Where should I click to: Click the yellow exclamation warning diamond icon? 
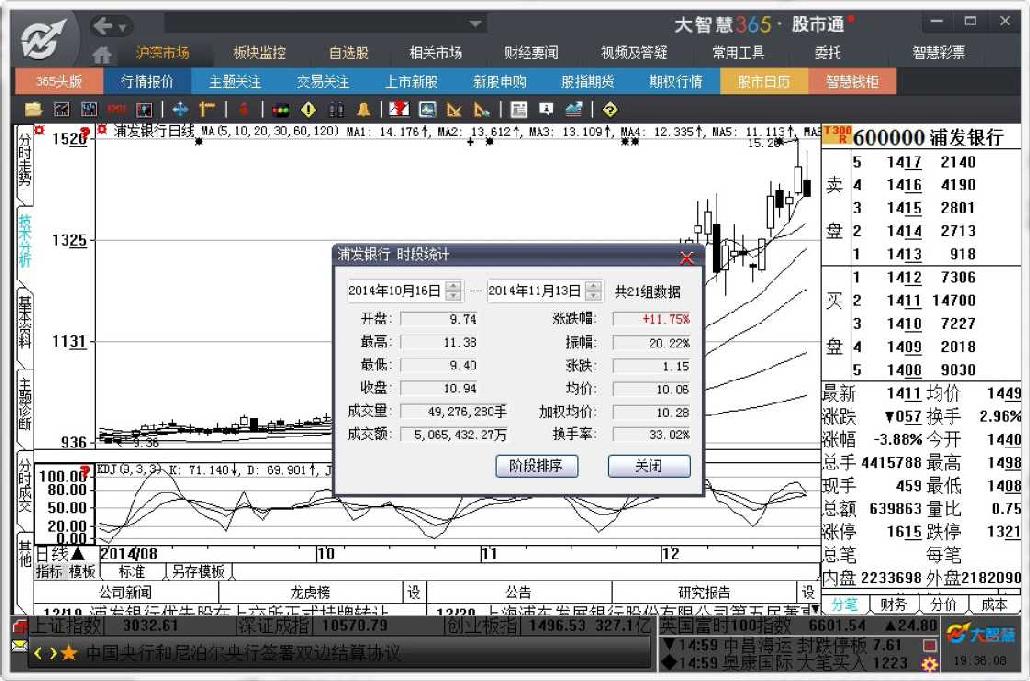point(308,110)
